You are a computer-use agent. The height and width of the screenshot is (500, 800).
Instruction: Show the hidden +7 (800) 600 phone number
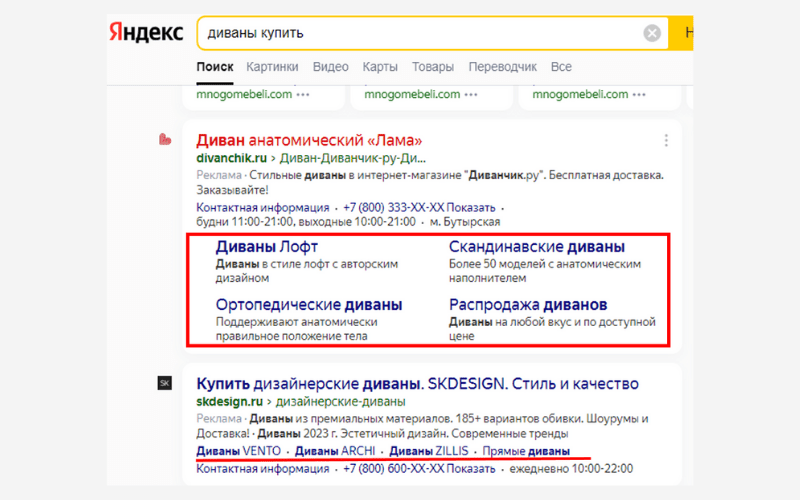[419, 468]
